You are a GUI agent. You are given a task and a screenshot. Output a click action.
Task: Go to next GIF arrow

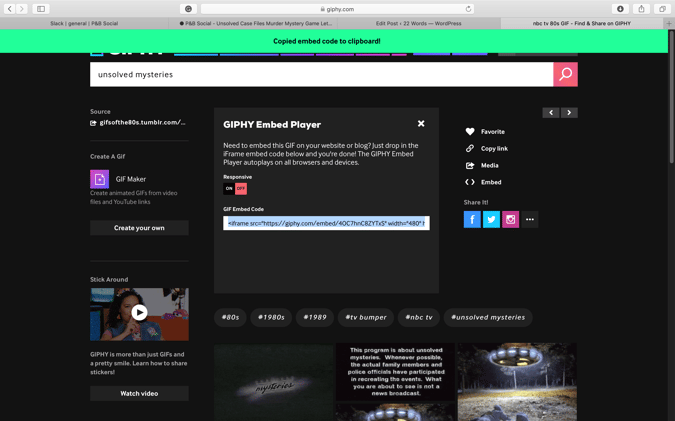[x=569, y=113]
